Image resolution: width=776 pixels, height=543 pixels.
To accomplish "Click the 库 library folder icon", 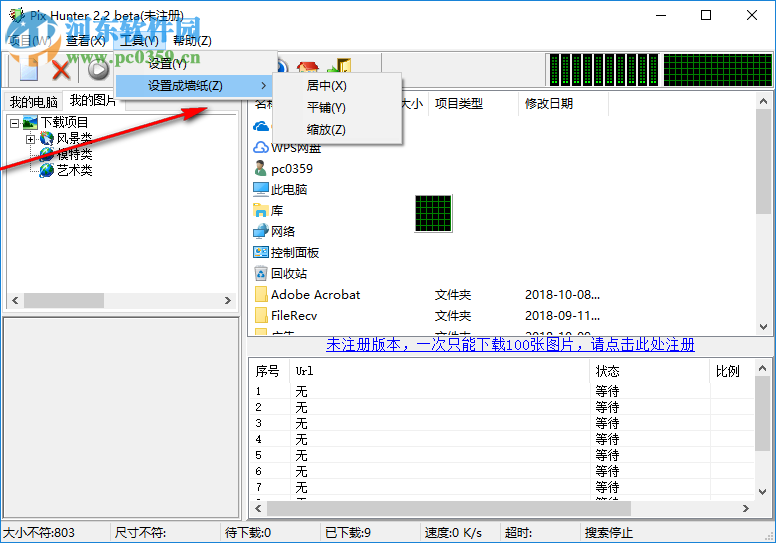I will [261, 210].
